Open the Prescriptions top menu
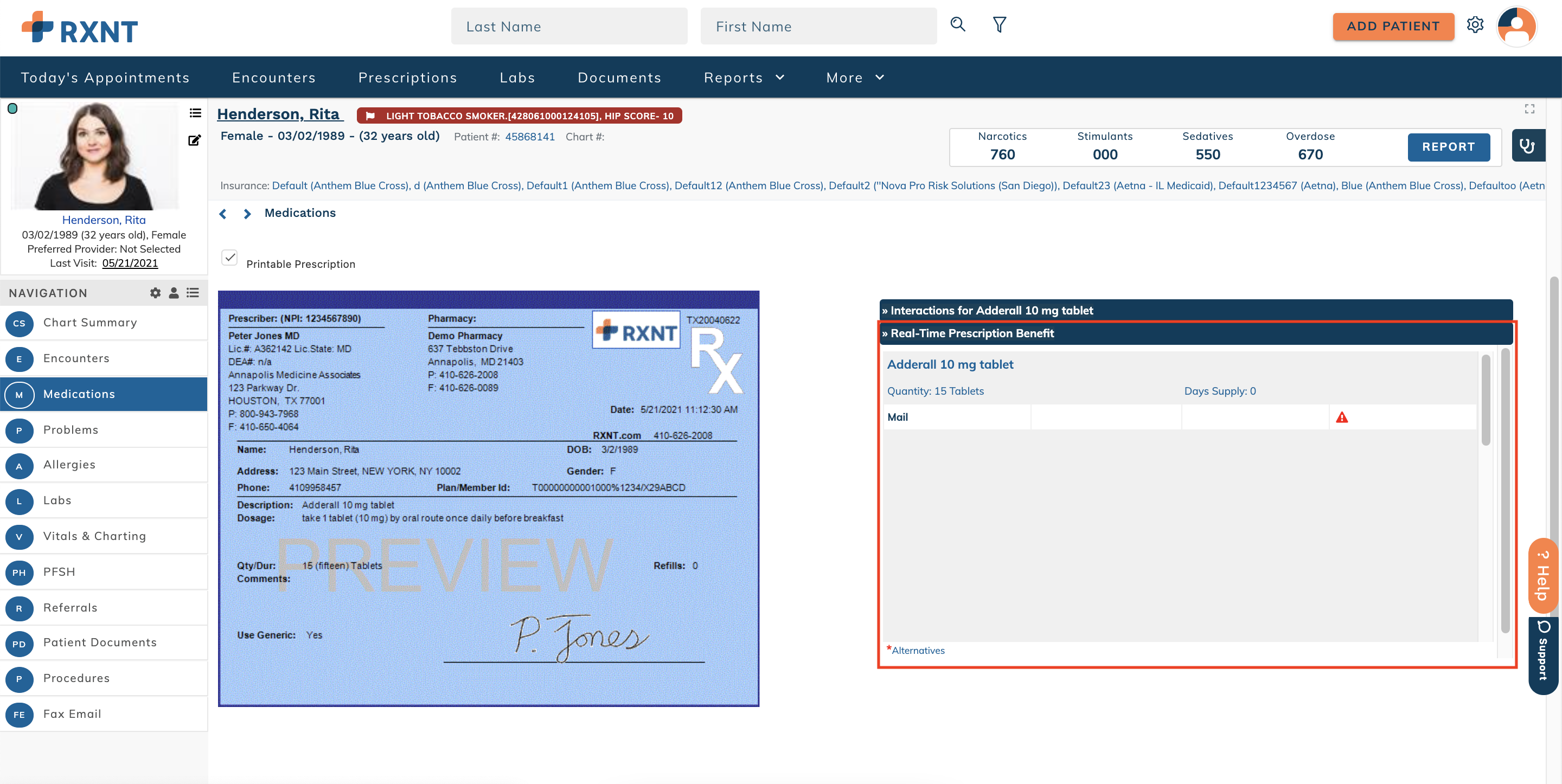 point(407,78)
